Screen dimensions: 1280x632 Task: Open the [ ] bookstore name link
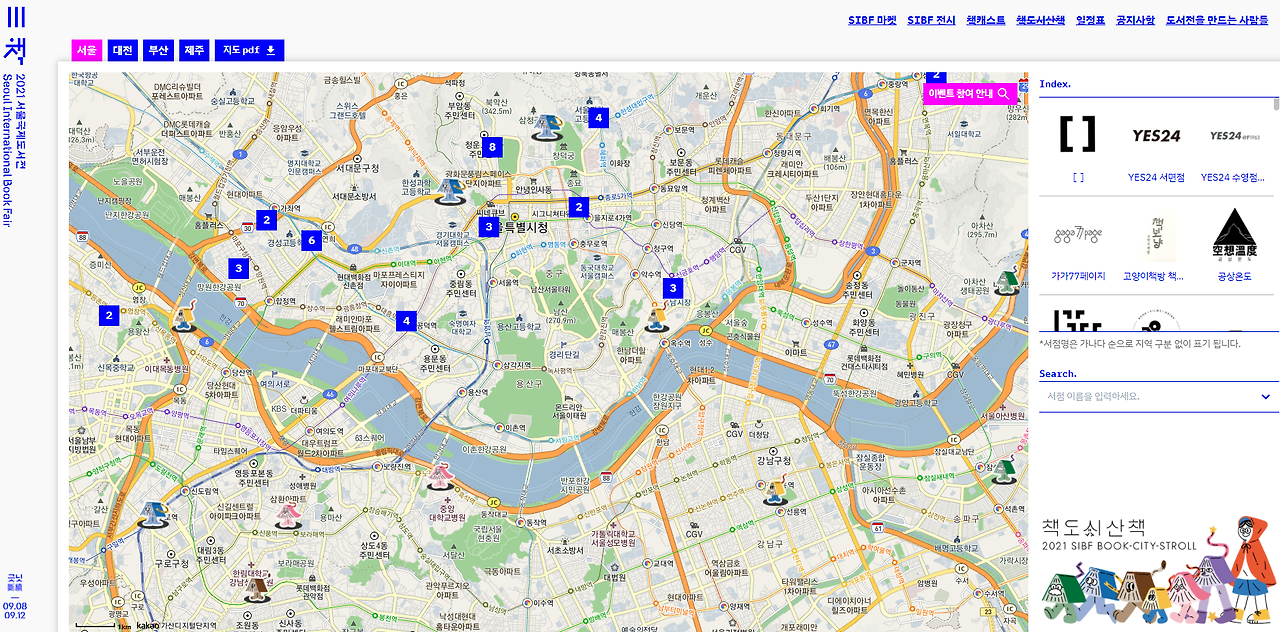click(1078, 177)
